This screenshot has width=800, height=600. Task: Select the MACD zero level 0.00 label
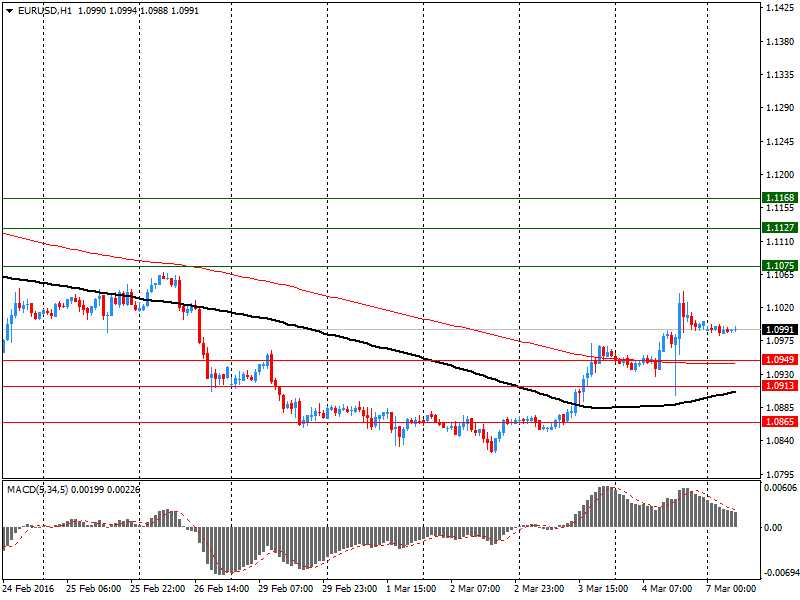[x=773, y=528]
